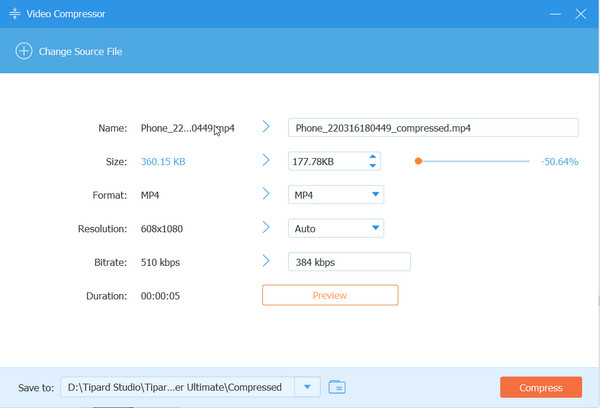Close the Video Compressor window
The image size is (600, 408).
click(x=582, y=15)
